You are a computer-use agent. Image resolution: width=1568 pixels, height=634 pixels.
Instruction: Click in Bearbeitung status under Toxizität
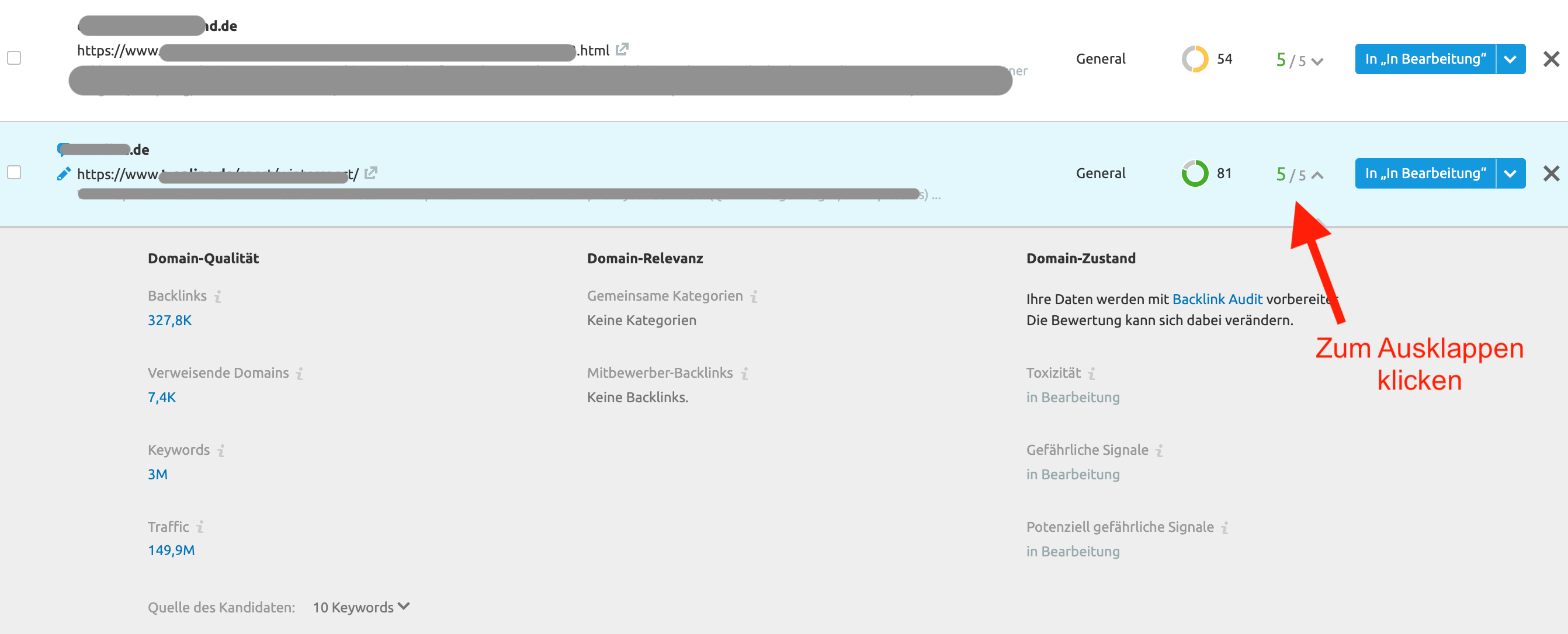(1073, 398)
